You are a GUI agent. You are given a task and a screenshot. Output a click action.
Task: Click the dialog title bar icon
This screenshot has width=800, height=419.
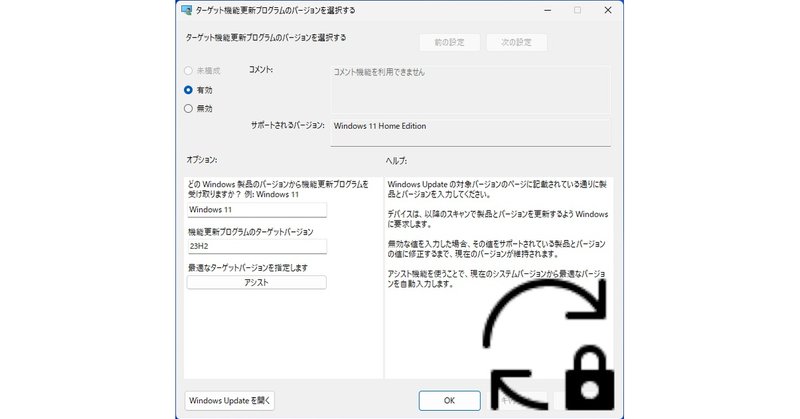tap(187, 10)
